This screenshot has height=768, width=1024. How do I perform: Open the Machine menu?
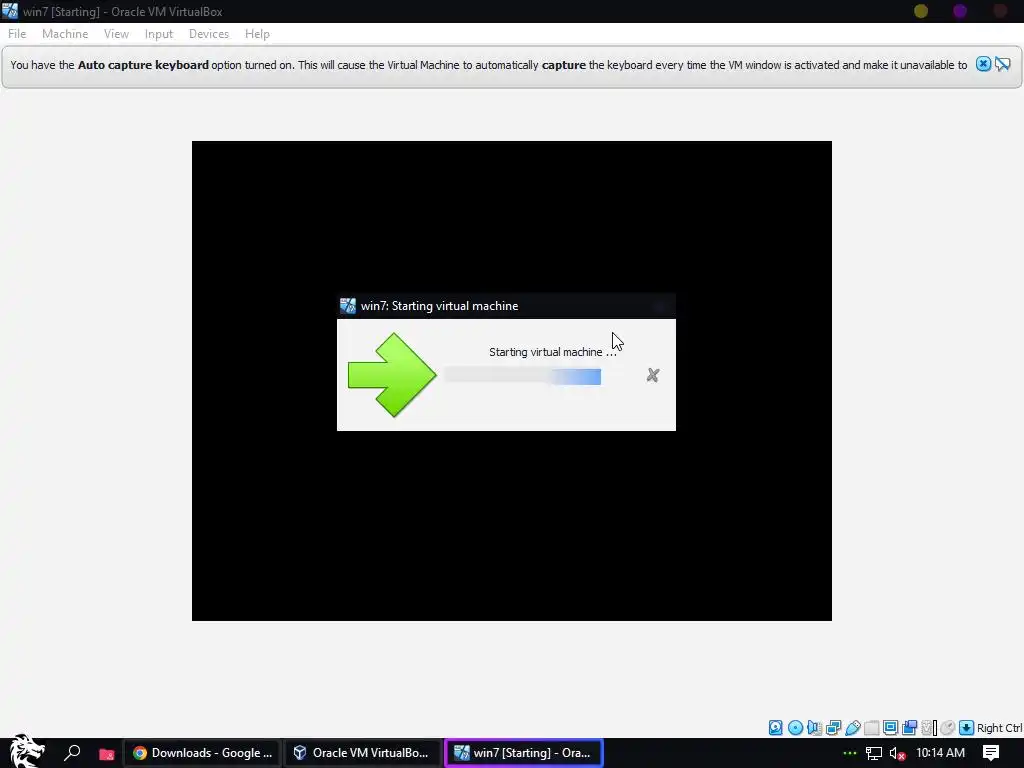tap(65, 34)
